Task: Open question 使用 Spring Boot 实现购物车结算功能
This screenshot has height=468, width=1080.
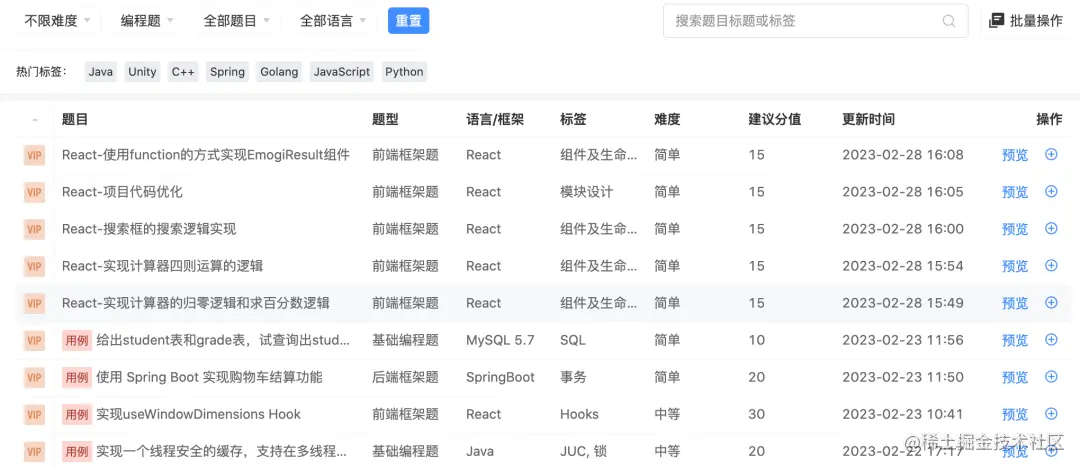Action: click(209, 377)
